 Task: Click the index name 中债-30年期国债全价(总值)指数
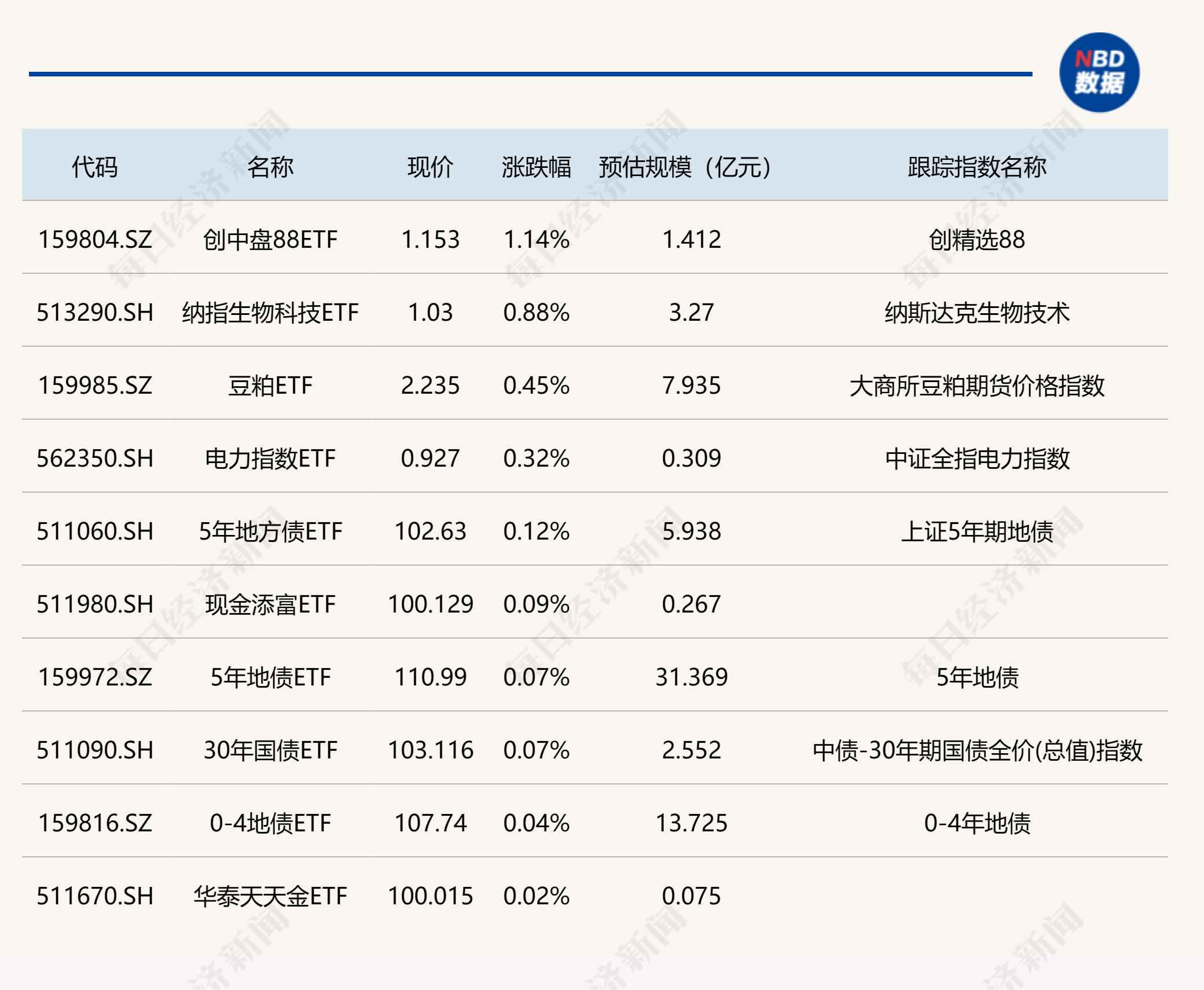pyautogui.click(x=977, y=750)
